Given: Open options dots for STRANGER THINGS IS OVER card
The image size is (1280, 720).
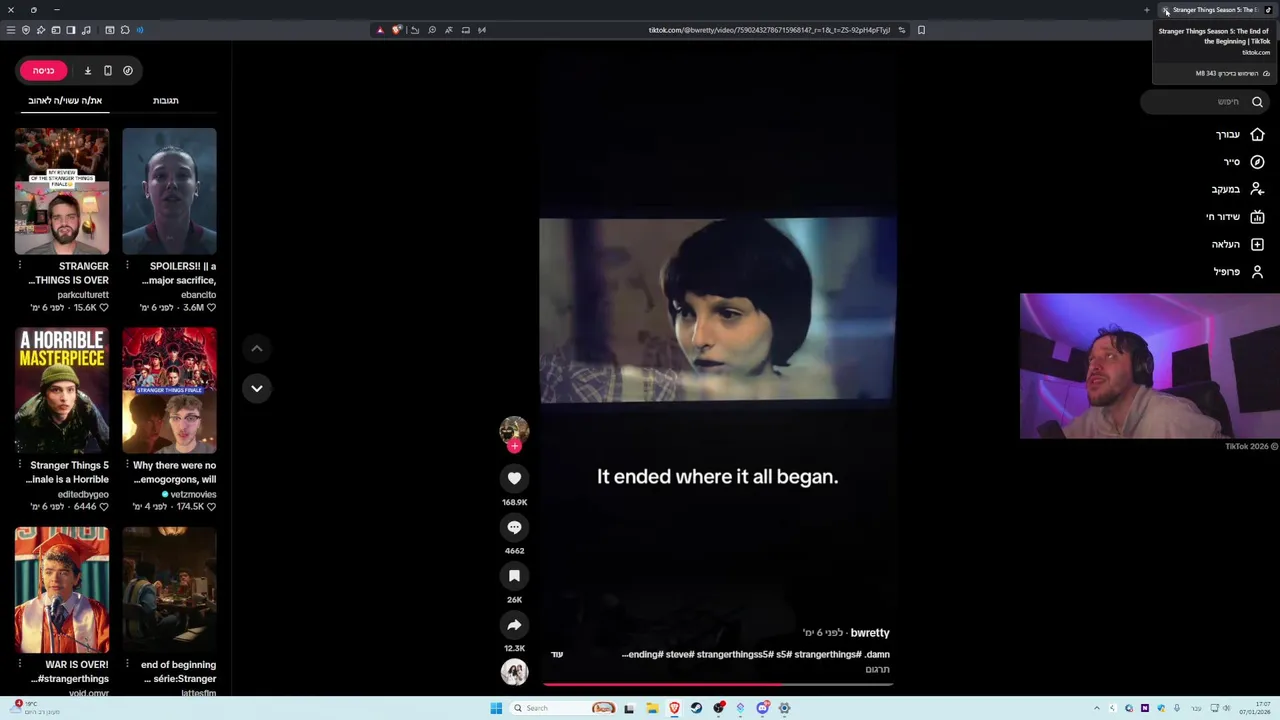Looking at the screenshot, I should (x=19, y=266).
